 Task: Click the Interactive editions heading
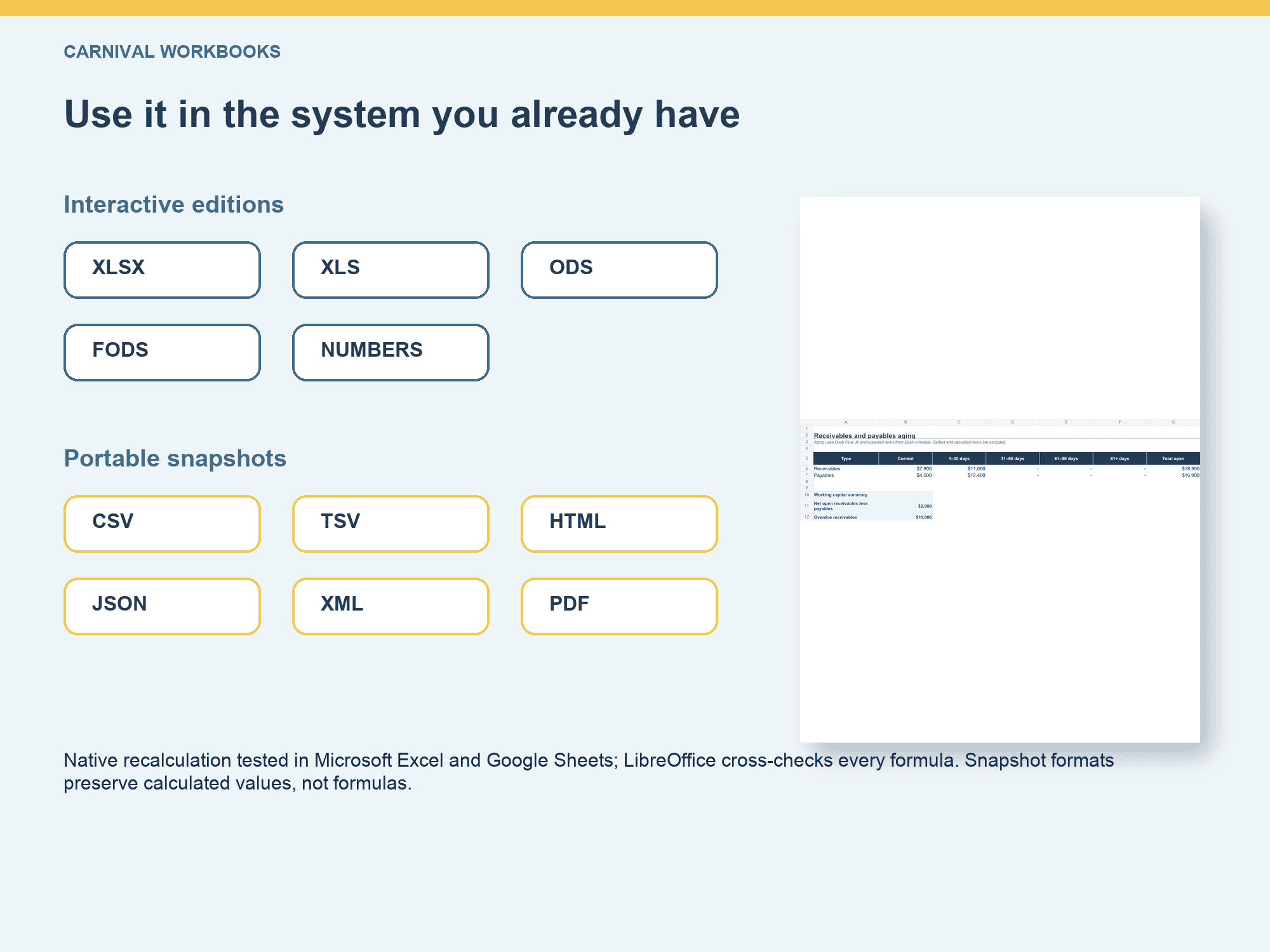point(173,204)
